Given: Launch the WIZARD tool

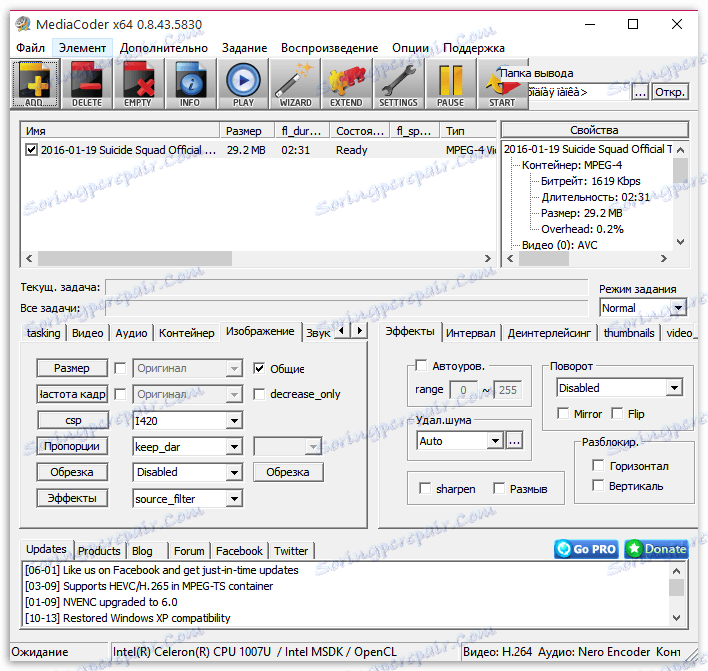Looking at the screenshot, I should coord(295,84).
